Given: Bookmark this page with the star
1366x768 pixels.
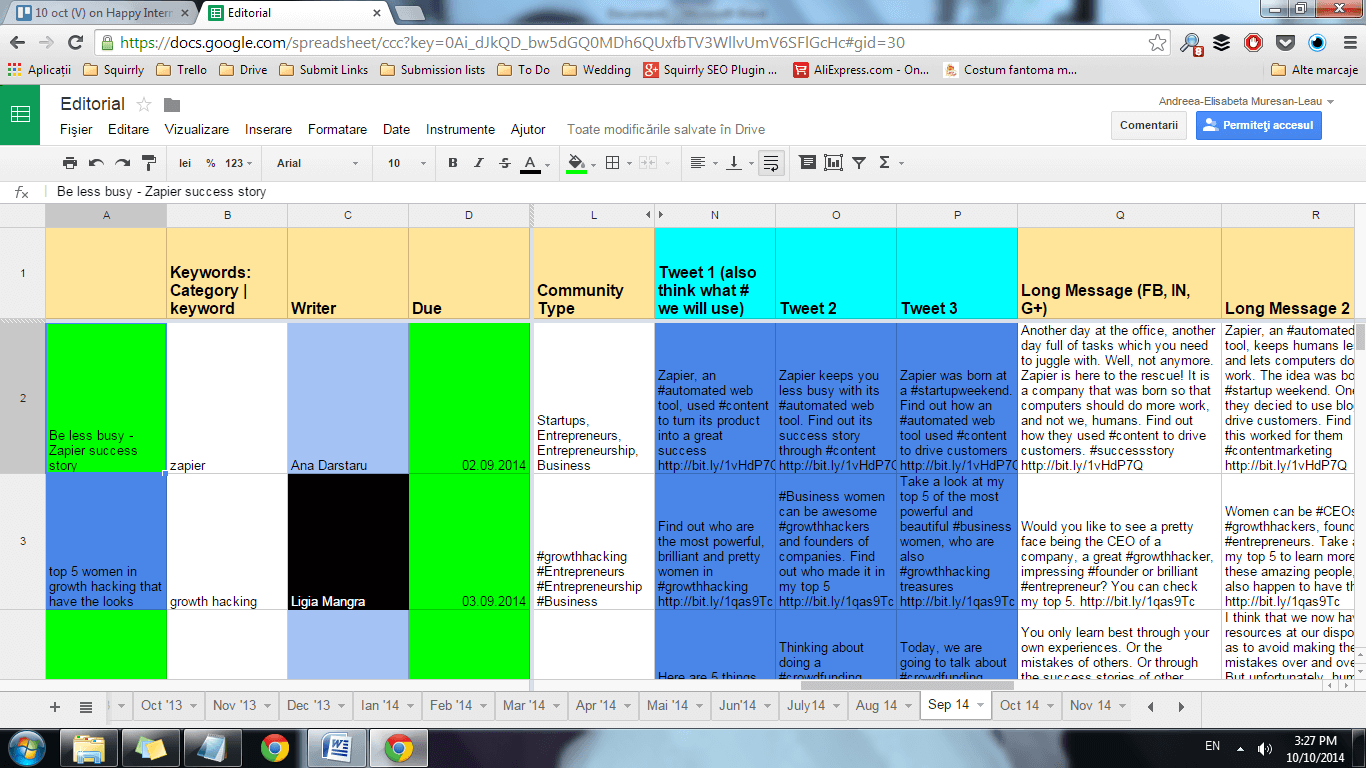Looking at the screenshot, I should click(x=1157, y=43).
